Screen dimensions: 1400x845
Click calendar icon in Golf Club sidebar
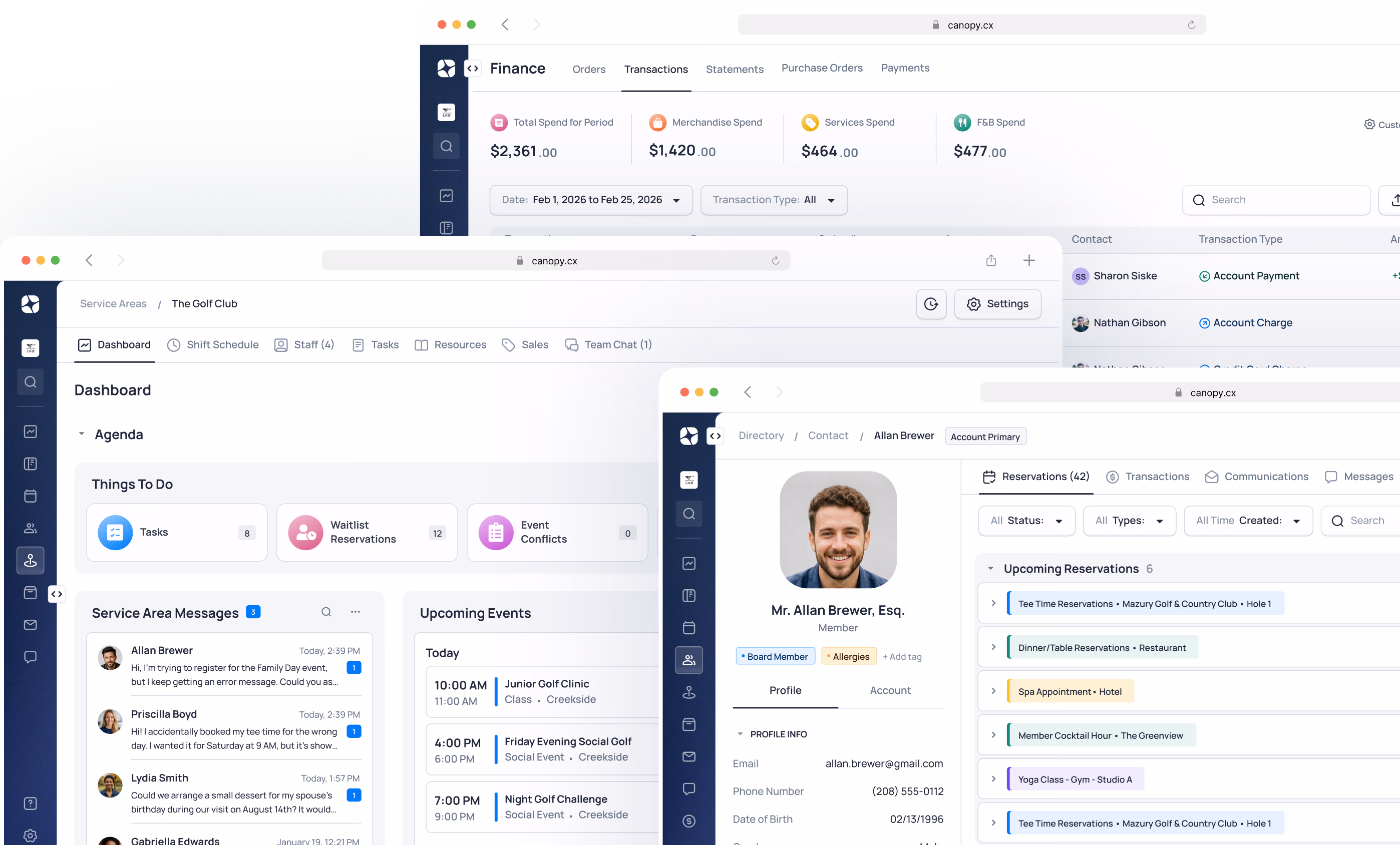click(x=30, y=496)
